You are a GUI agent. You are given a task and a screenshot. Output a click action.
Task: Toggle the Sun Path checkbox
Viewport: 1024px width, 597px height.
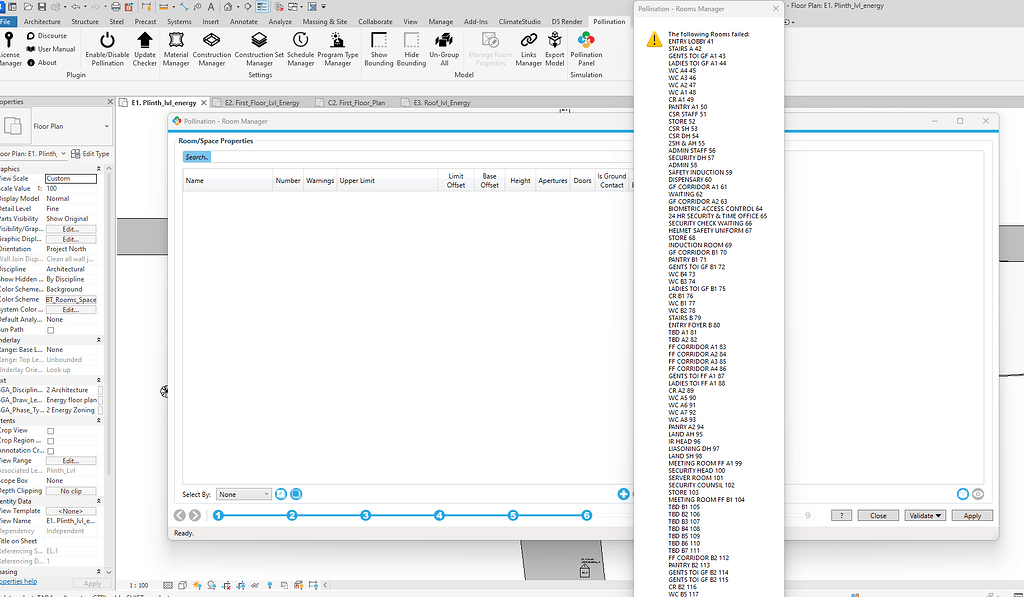coord(50,331)
